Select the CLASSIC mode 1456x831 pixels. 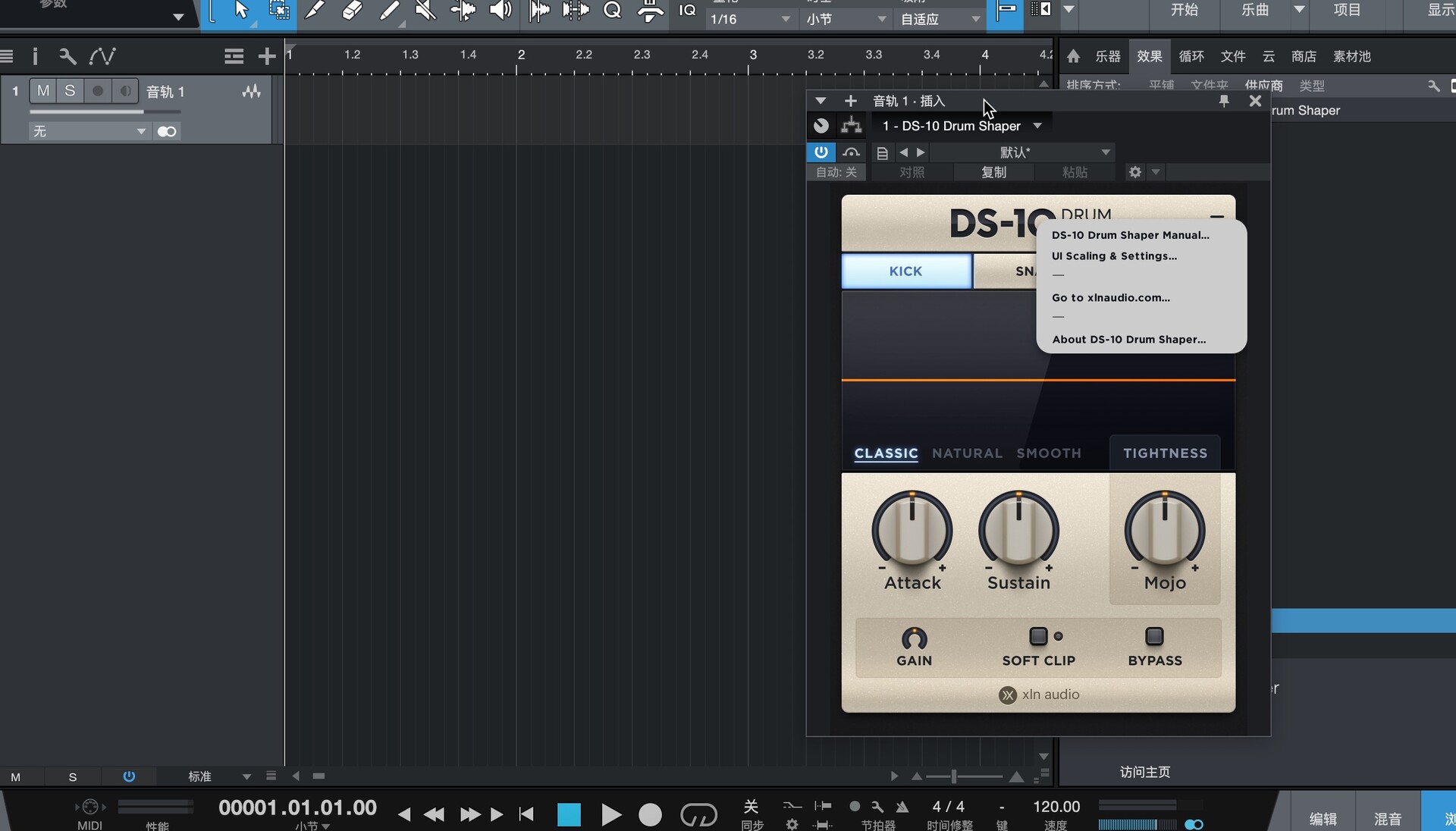tap(886, 453)
